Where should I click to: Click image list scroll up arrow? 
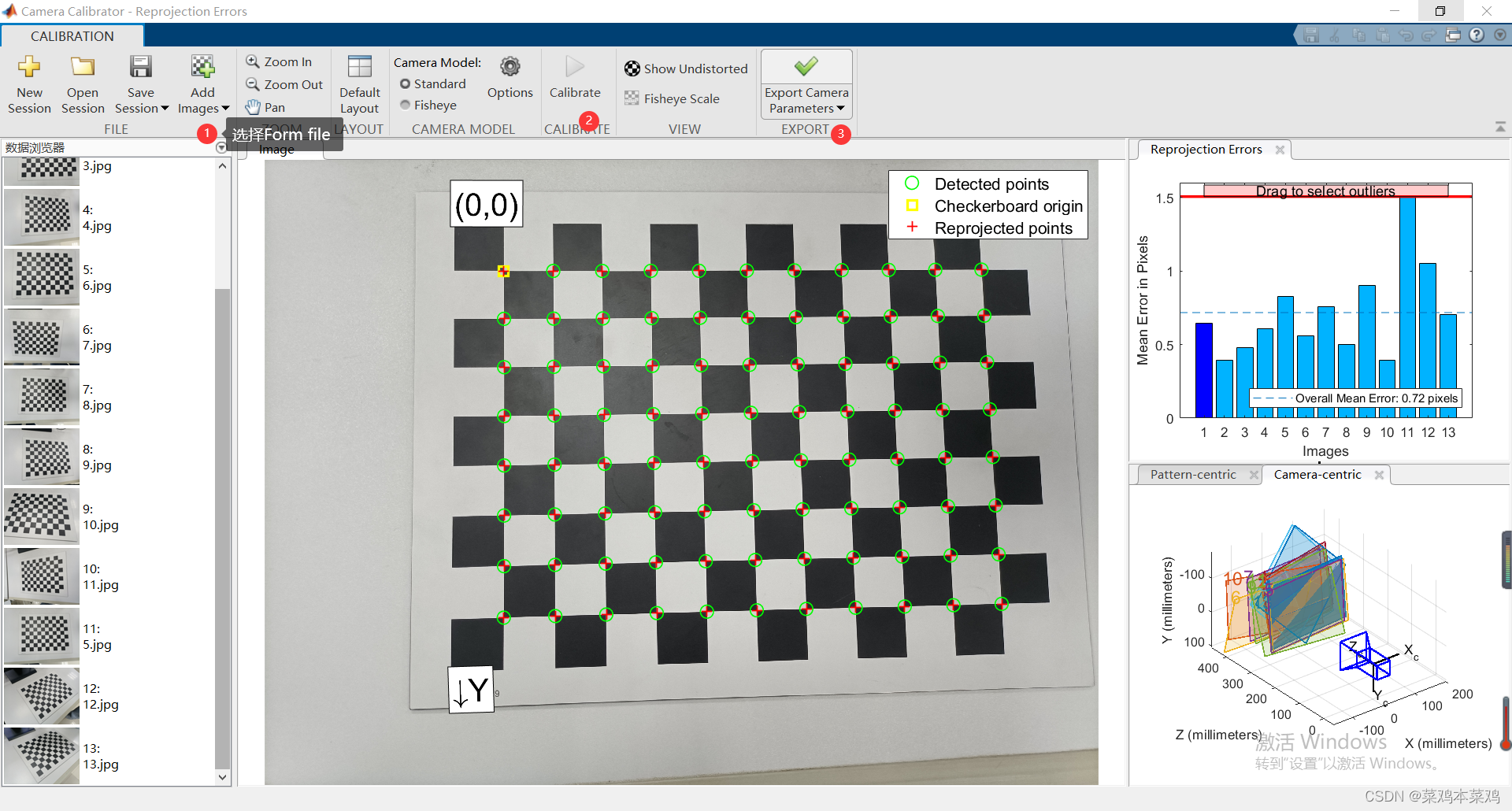point(222,165)
